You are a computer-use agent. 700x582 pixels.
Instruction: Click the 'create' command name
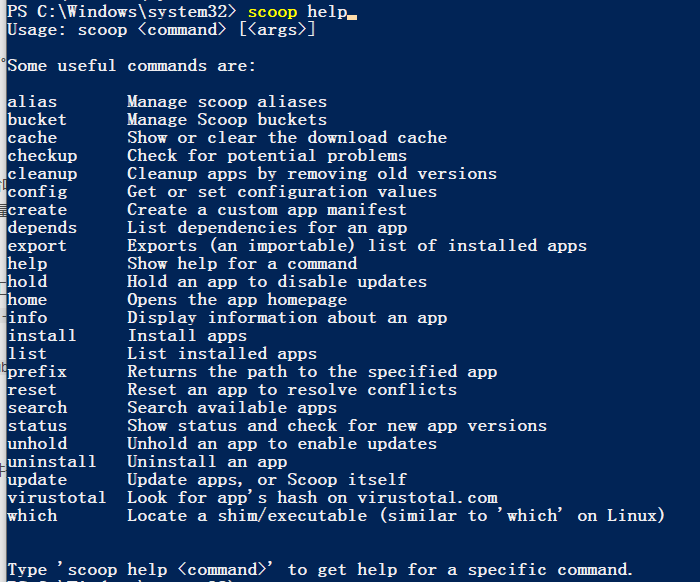(37, 210)
